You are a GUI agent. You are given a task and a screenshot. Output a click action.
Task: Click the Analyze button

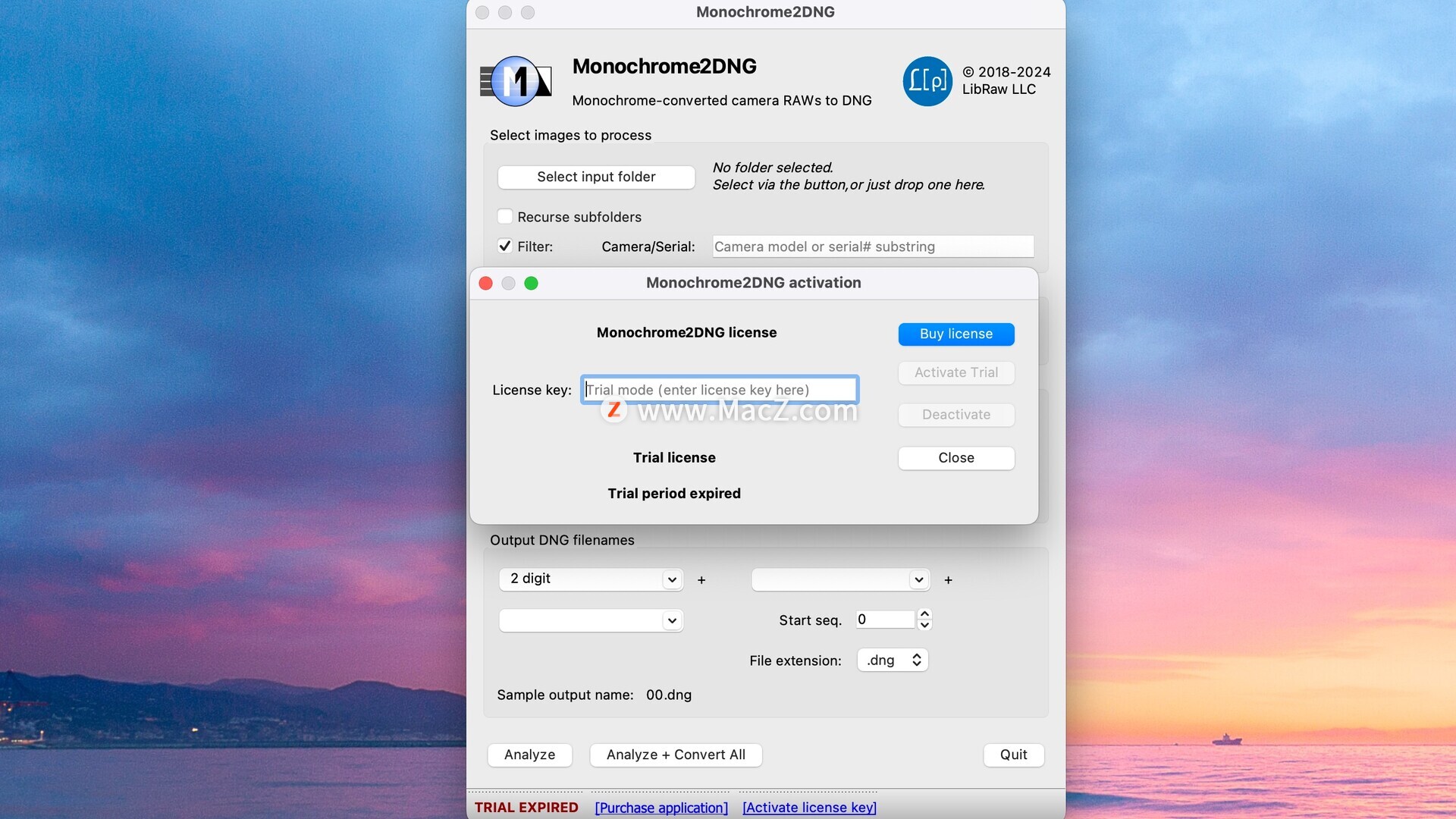point(529,755)
